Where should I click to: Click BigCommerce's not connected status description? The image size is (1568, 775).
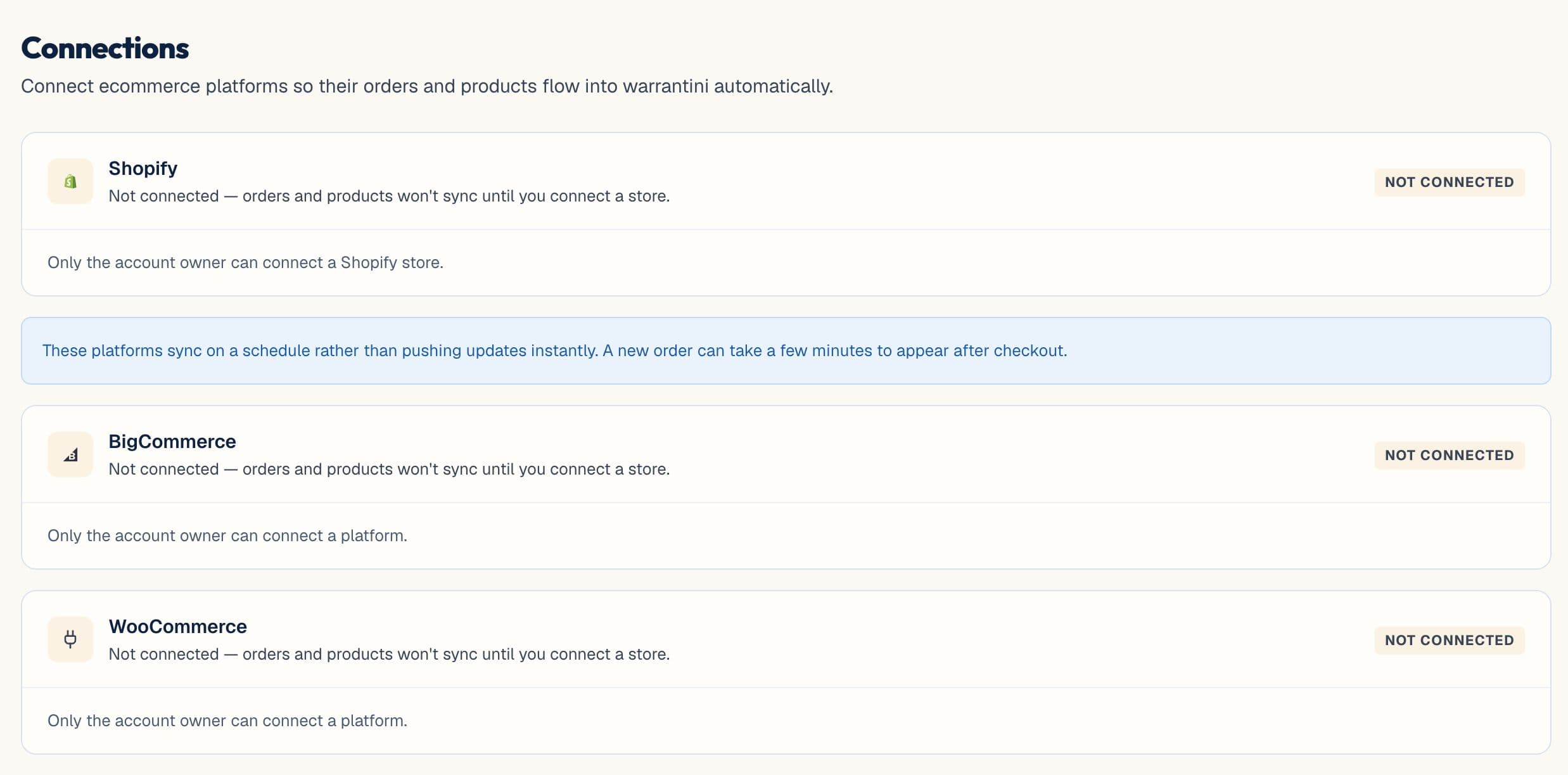(x=389, y=469)
